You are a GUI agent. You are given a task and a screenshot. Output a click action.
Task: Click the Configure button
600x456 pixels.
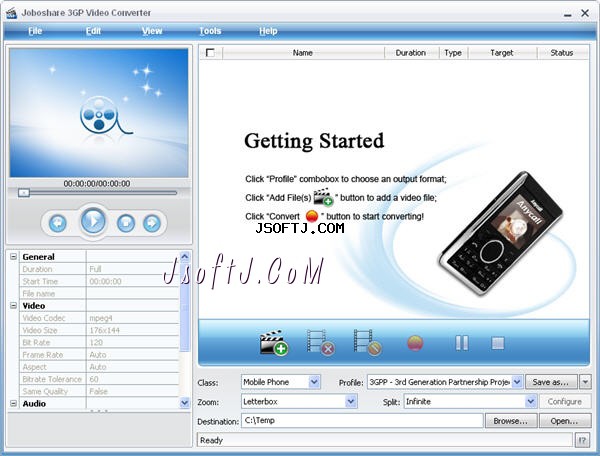[565, 401]
